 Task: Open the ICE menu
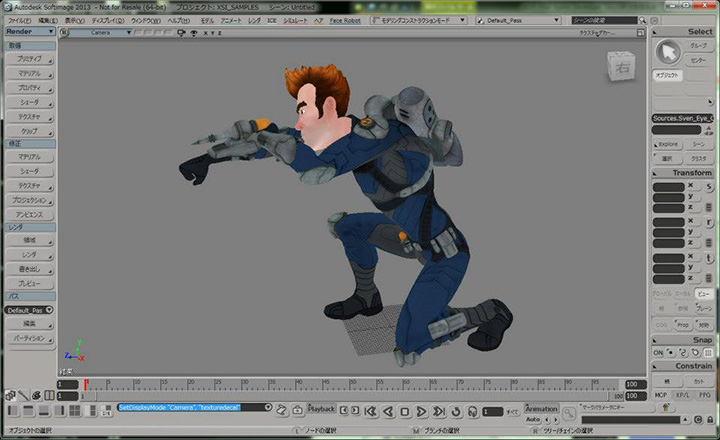pos(272,21)
